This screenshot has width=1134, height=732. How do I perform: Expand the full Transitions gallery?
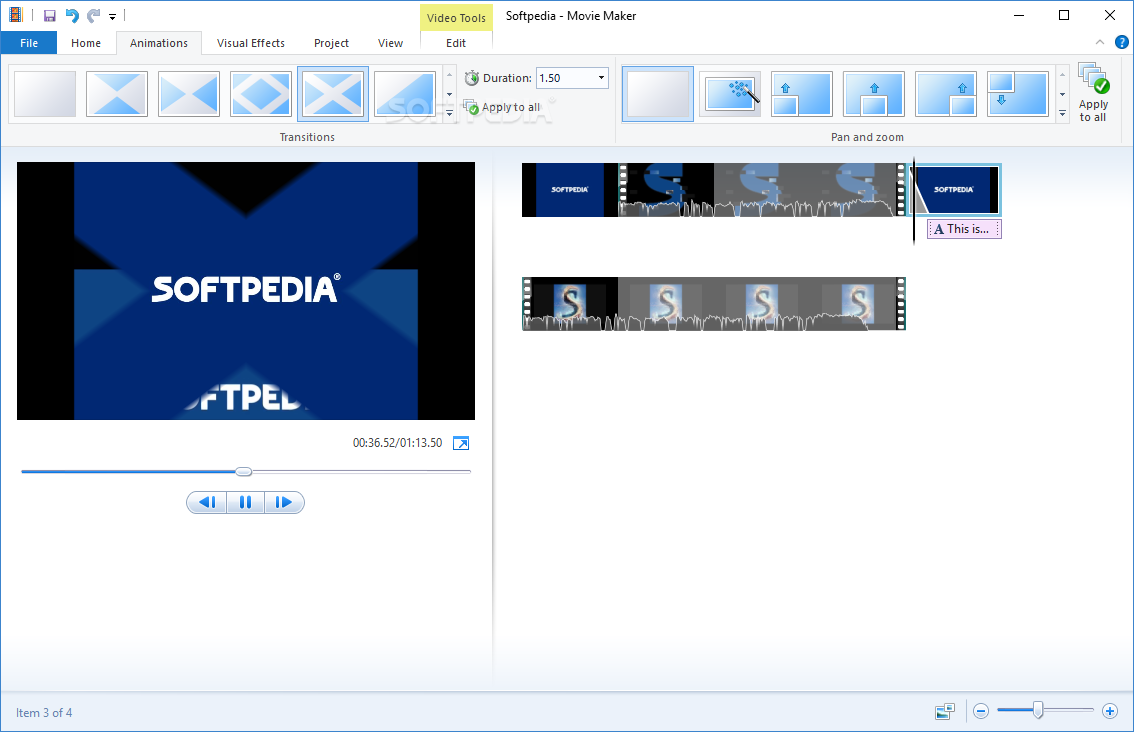coord(449,113)
